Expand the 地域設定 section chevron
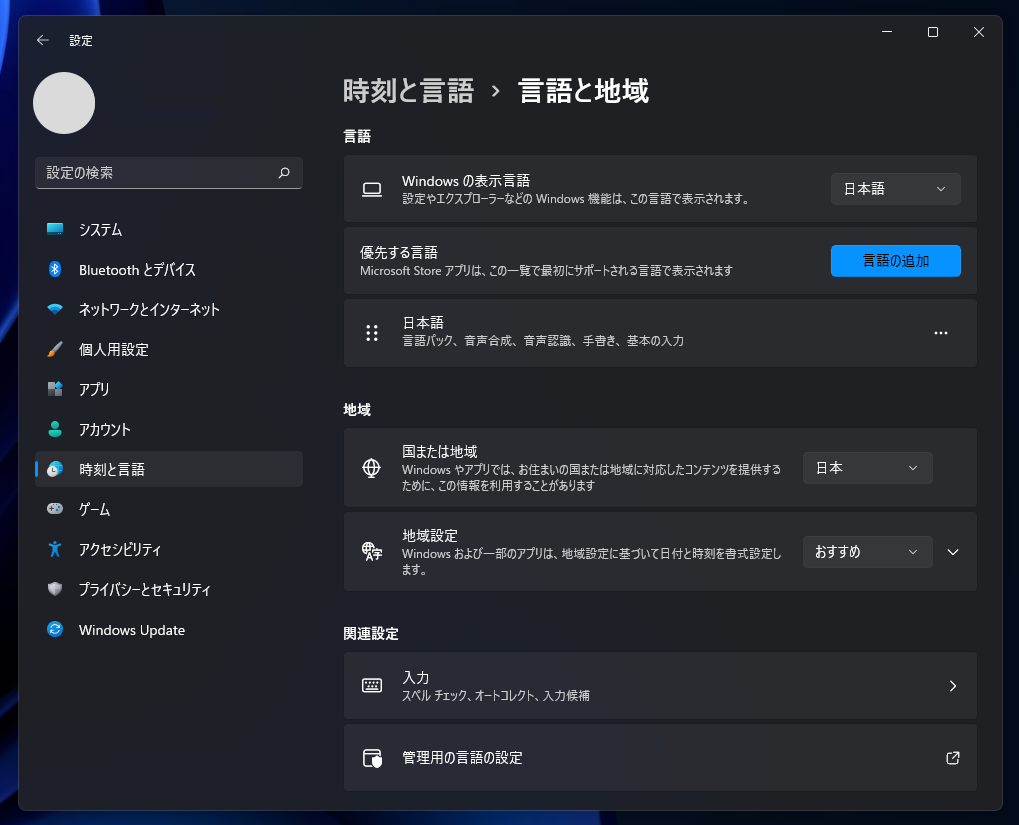Screen dimensions: 1019x825 pos(953,552)
